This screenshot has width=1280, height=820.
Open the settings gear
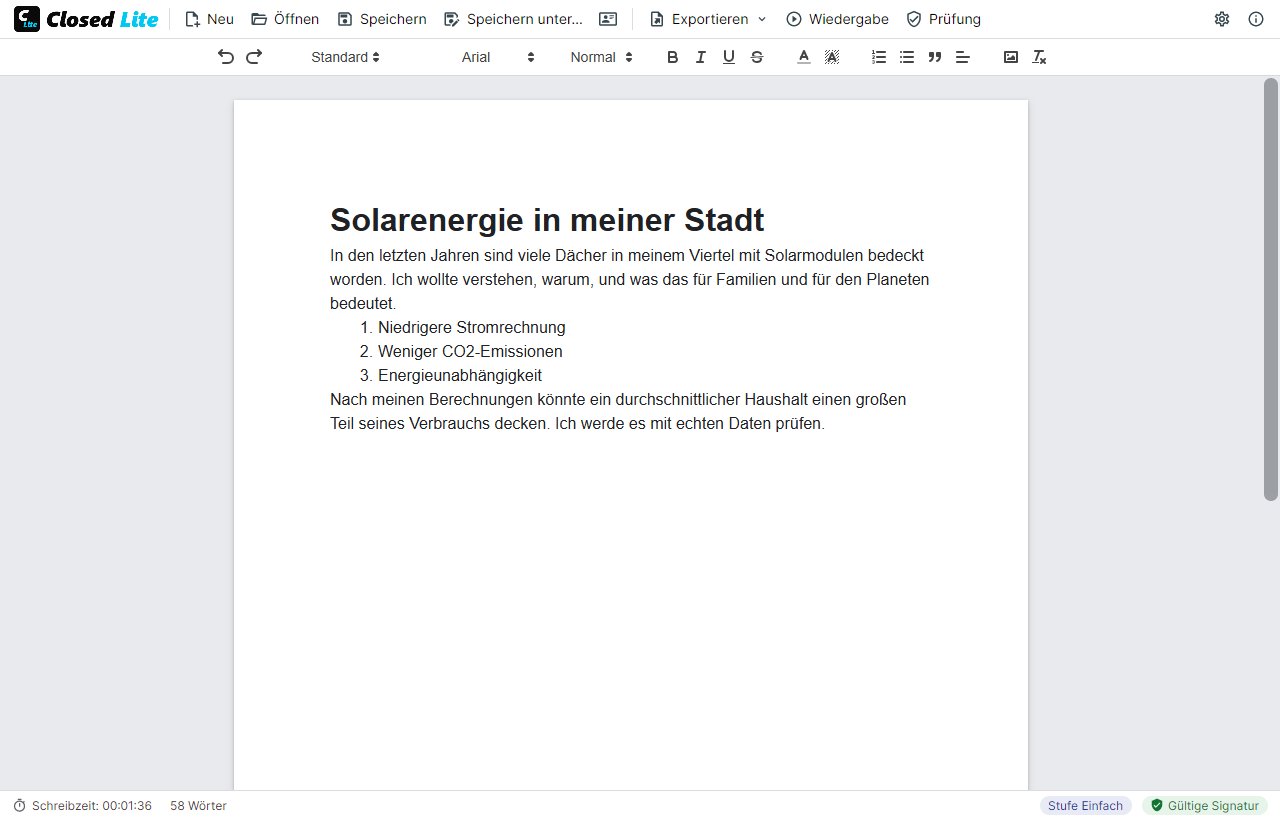(x=1222, y=19)
